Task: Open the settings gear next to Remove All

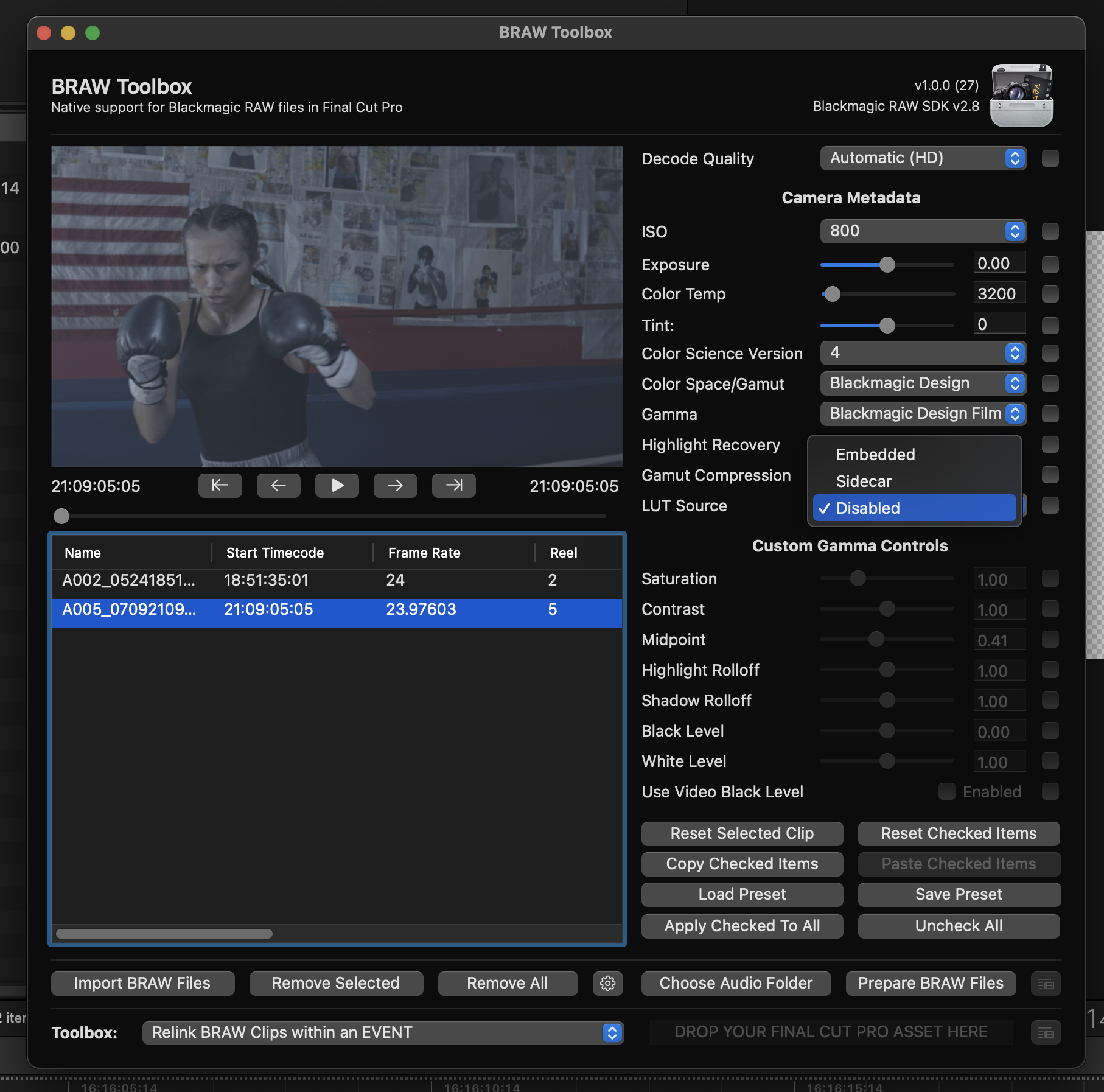Action: point(607,983)
